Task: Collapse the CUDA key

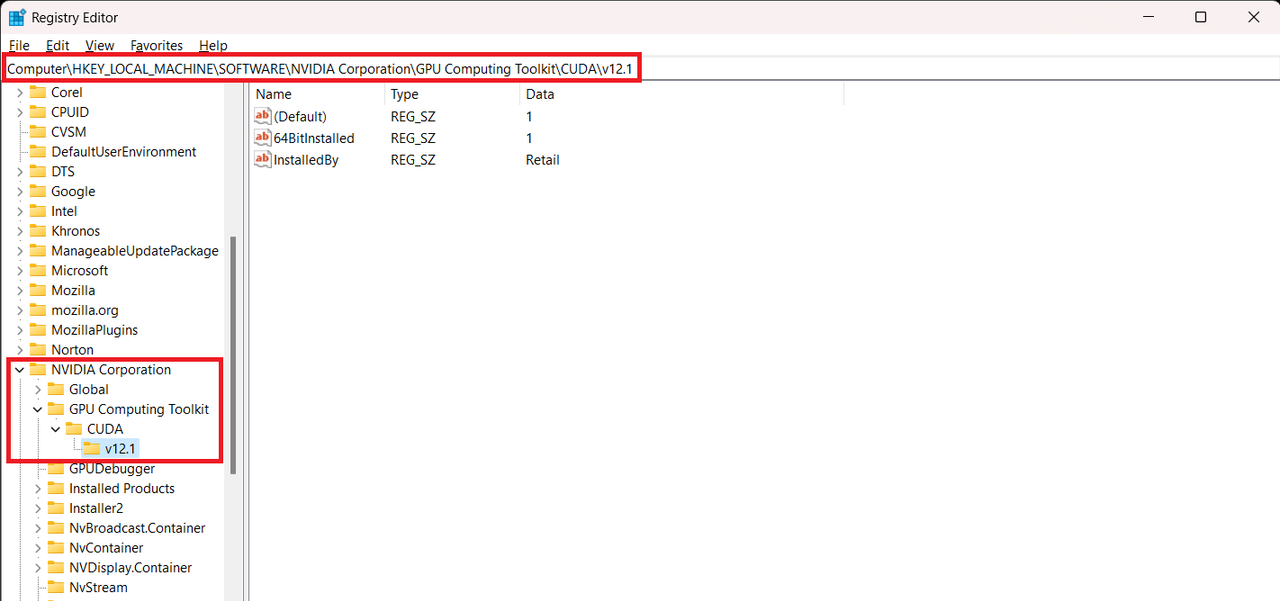Action: [x=56, y=429]
